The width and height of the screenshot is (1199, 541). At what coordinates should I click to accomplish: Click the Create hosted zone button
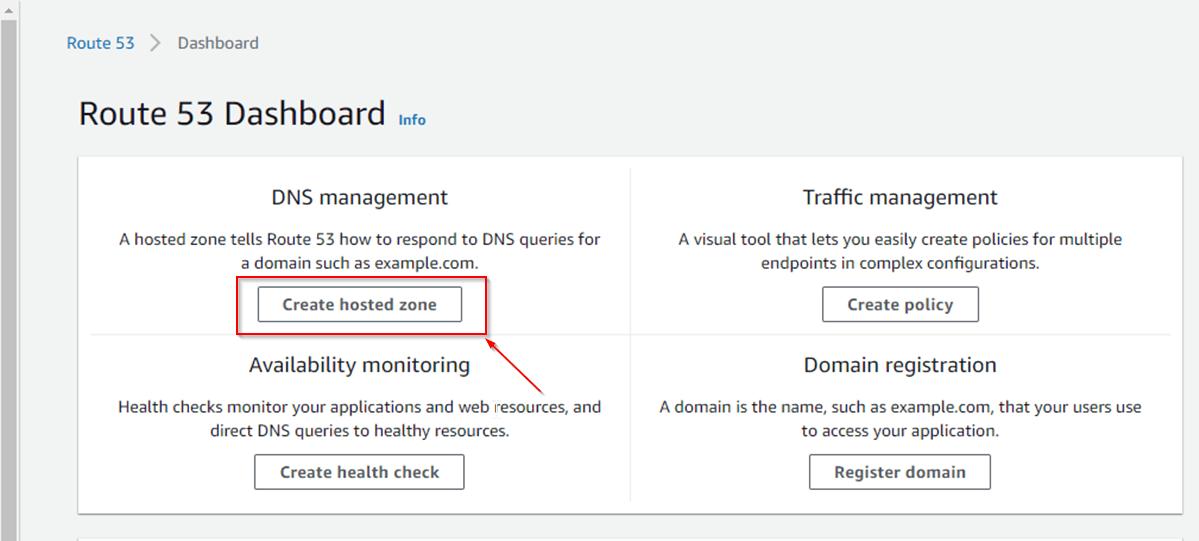[359, 305]
